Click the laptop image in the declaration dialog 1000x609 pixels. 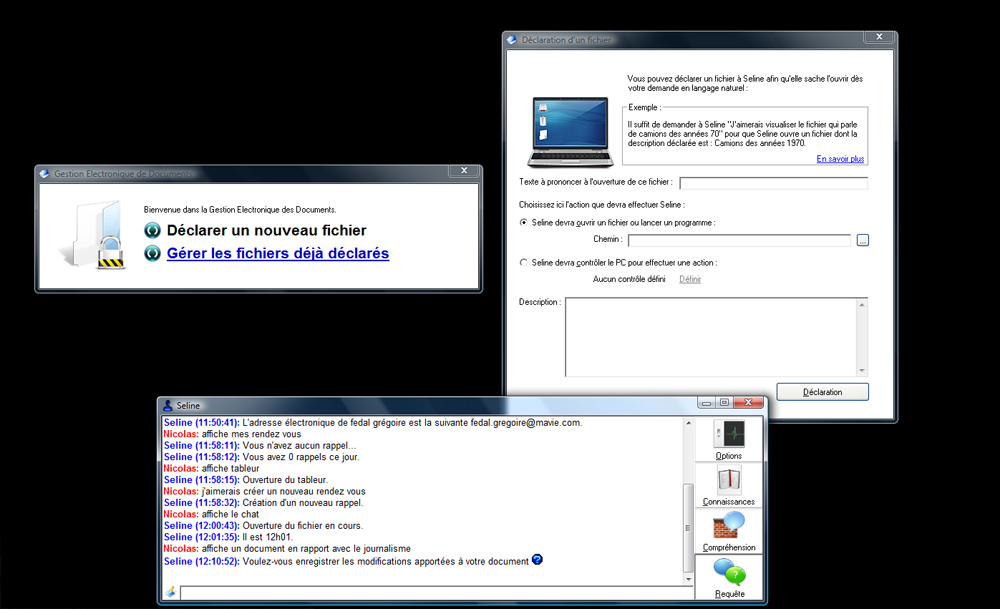568,132
